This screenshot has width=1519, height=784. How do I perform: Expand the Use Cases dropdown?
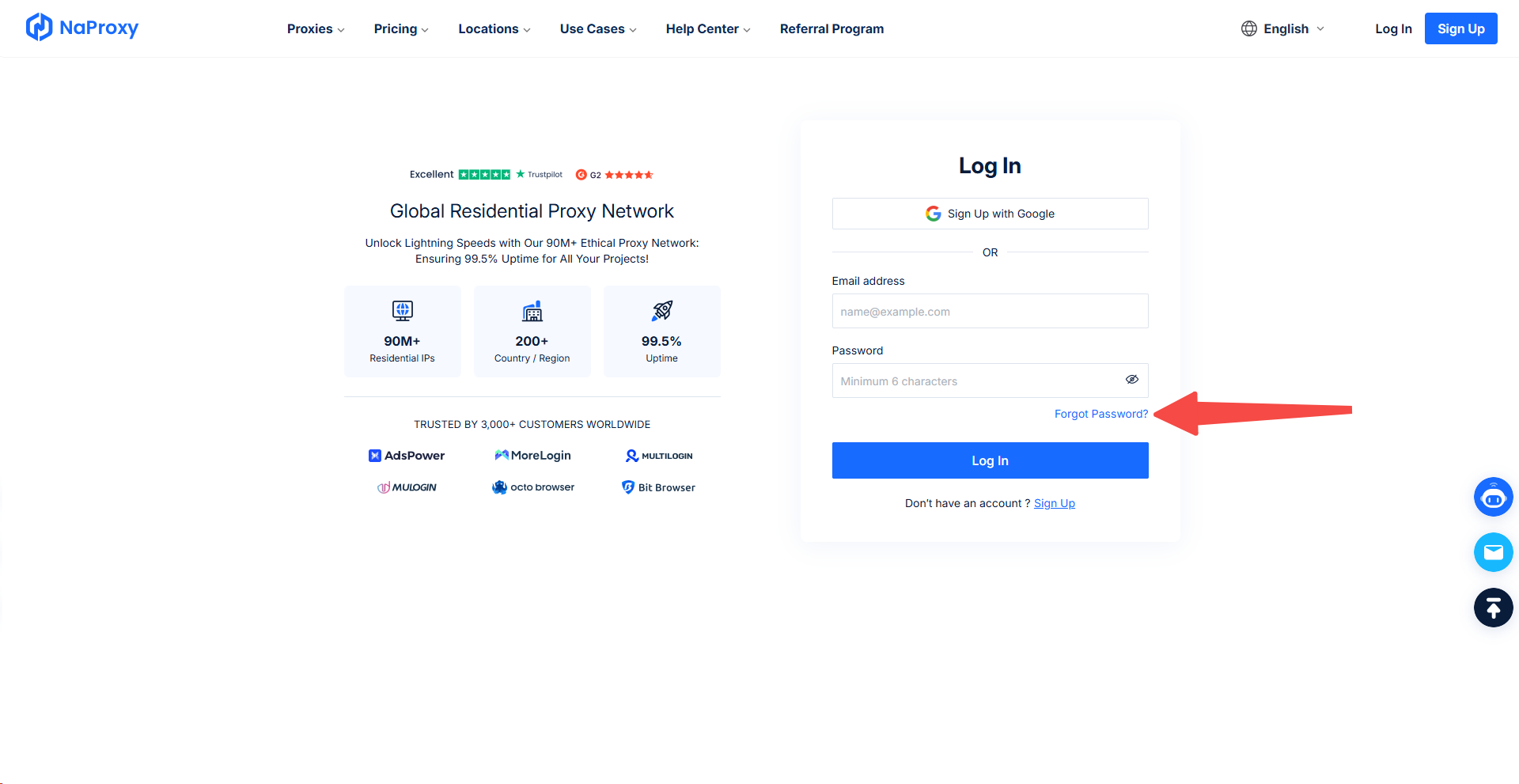point(598,28)
